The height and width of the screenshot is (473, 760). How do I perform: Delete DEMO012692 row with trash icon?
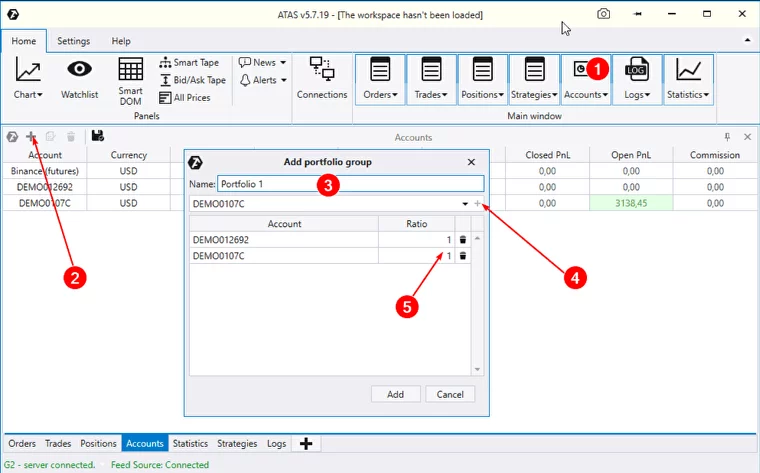coord(462,240)
